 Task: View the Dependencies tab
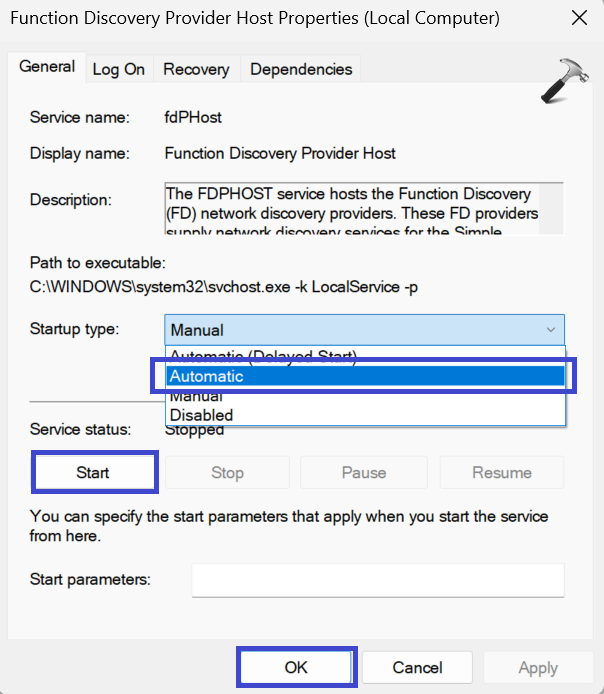point(301,69)
